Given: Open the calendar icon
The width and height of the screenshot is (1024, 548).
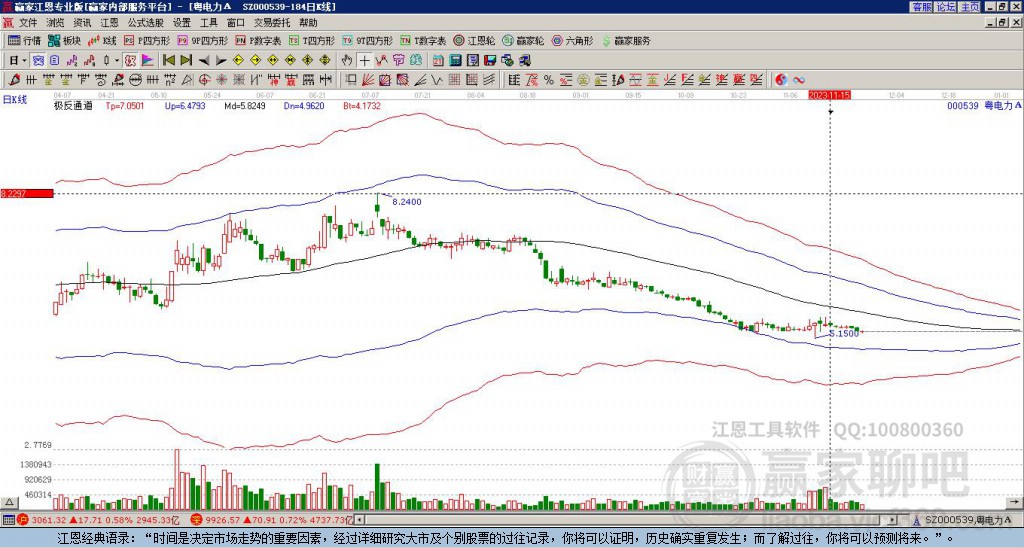Looking at the screenshot, I should click(438, 61).
